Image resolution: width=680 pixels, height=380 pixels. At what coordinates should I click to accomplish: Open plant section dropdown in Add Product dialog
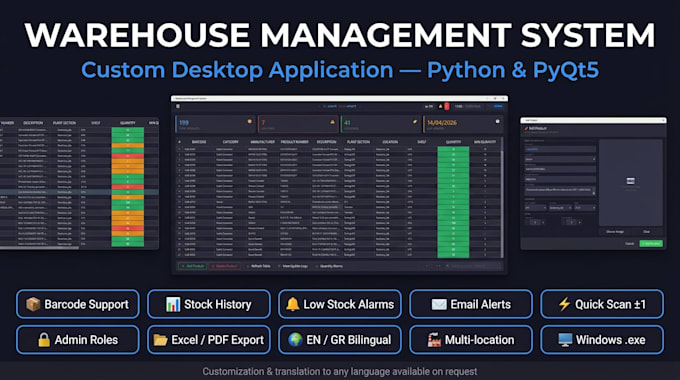click(536, 208)
